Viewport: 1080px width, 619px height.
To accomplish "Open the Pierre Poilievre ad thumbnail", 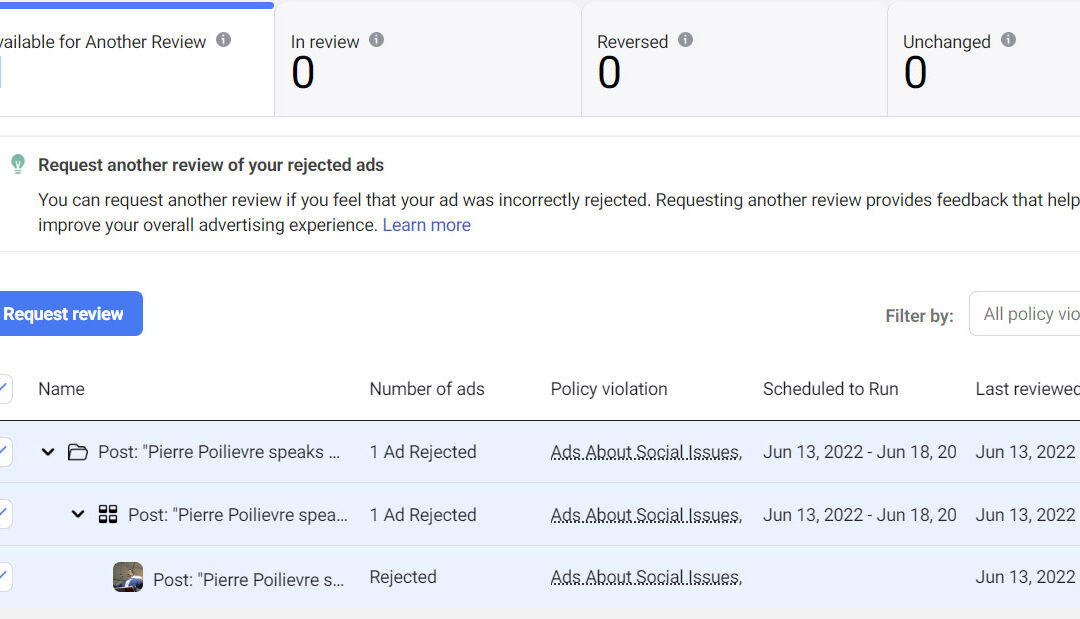I will click(x=128, y=577).
